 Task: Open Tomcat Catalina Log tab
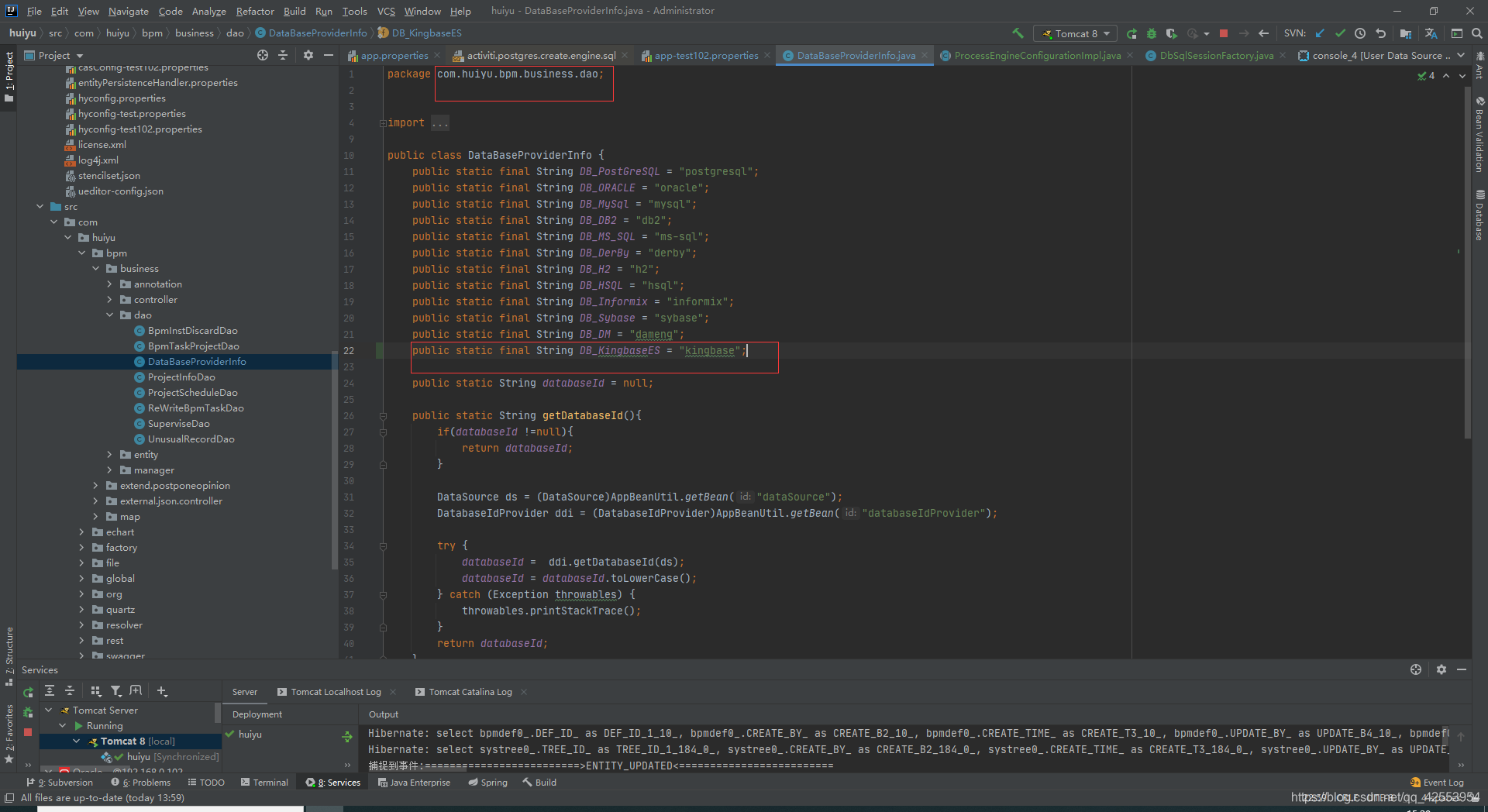tap(470, 692)
